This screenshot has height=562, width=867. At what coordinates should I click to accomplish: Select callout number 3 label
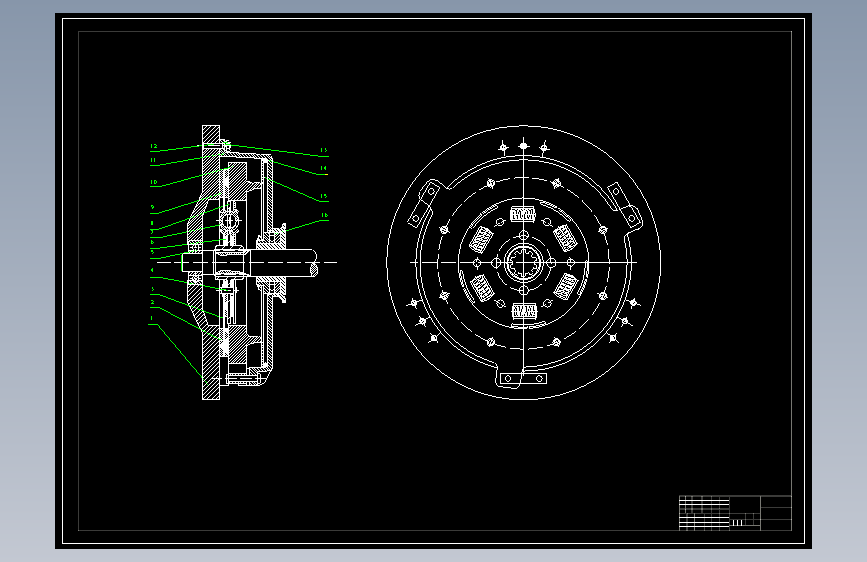point(153,289)
